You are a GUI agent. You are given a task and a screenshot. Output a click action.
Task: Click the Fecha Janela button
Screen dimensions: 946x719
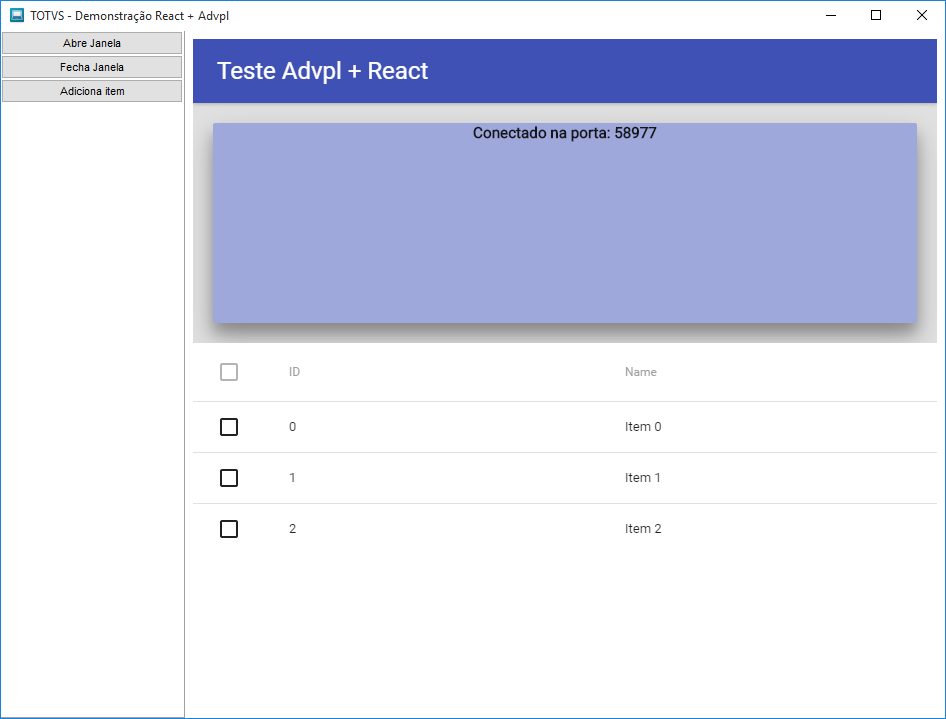click(92, 67)
